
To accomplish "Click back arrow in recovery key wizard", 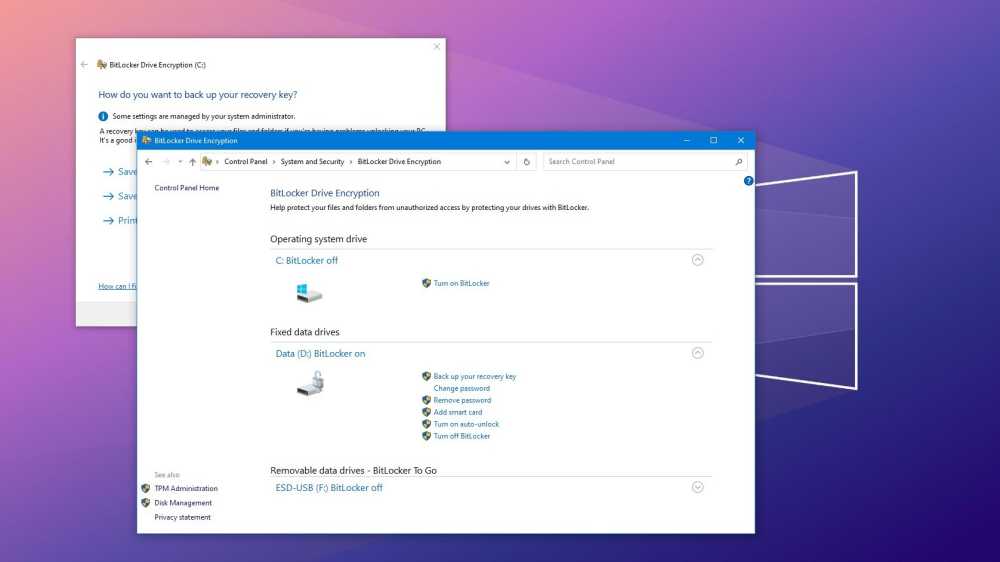I will tap(85, 65).
